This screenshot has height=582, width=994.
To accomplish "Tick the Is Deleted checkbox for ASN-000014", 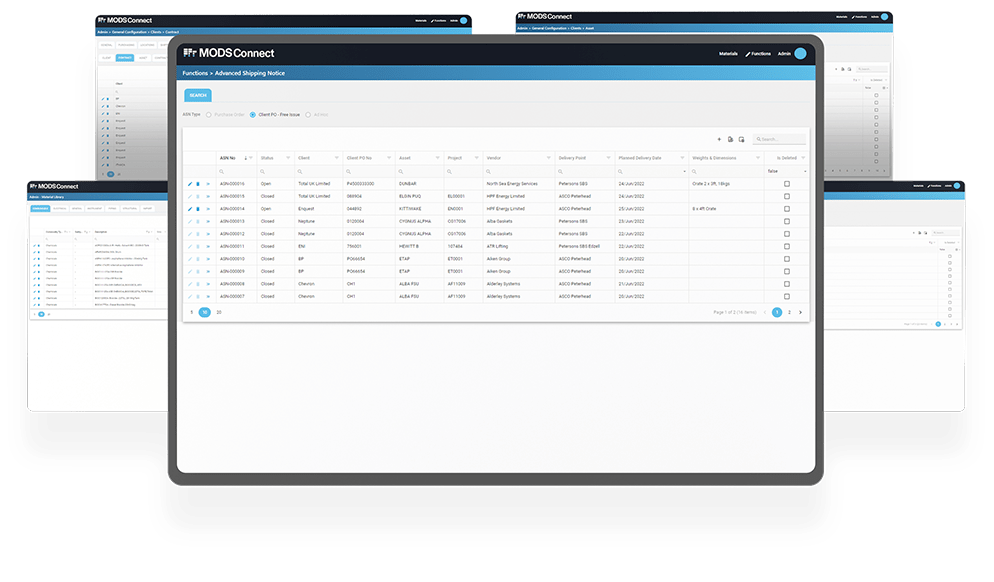I will tap(787, 209).
